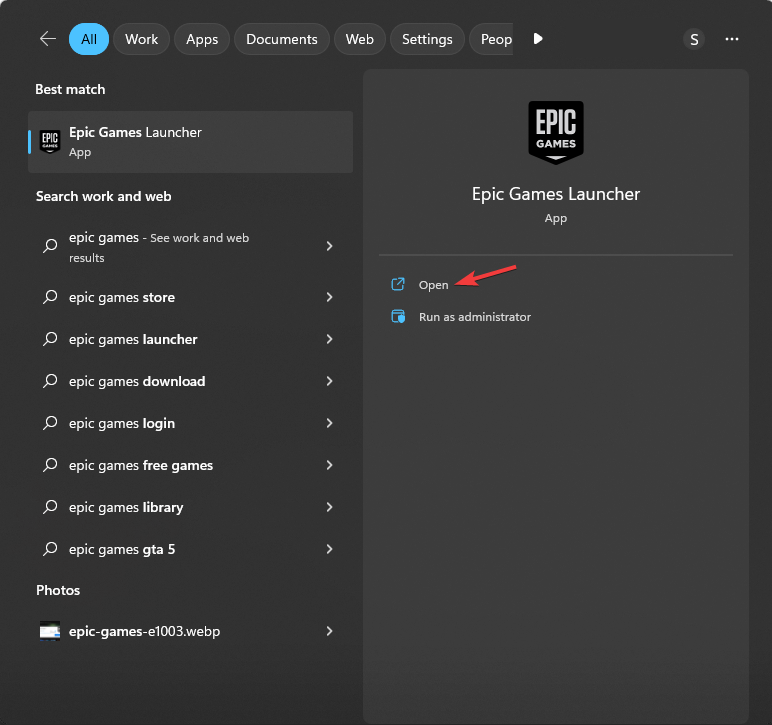Viewport: 772px width, 725px height.
Task: Click the large Epic Games logo
Action: coord(556,132)
